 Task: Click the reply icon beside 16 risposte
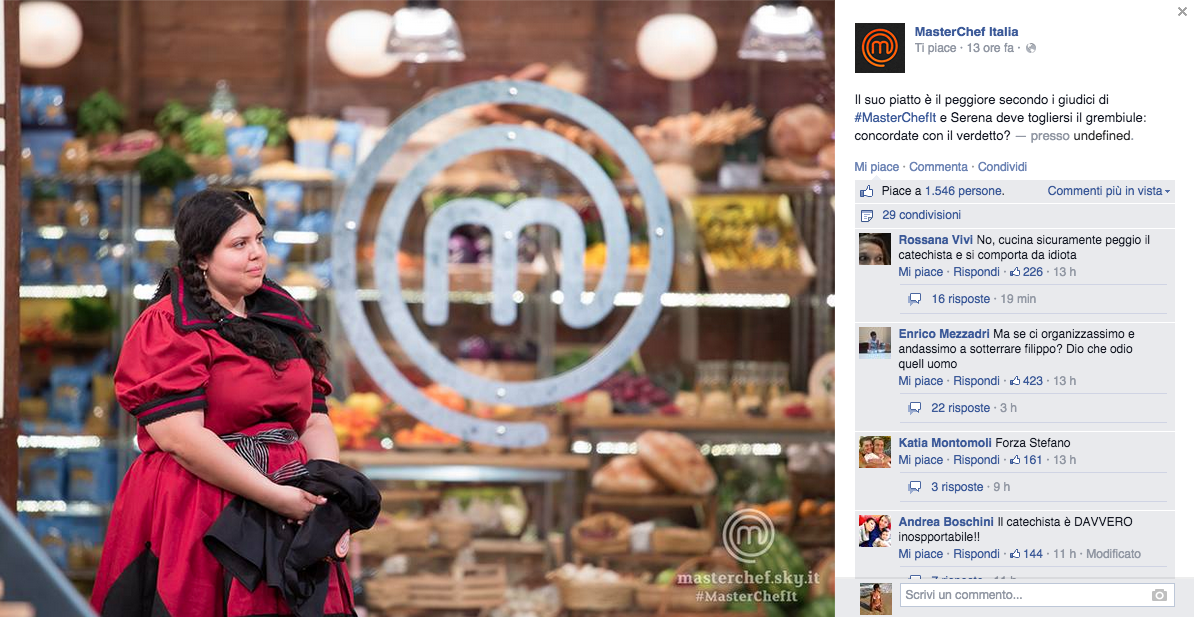[915, 299]
